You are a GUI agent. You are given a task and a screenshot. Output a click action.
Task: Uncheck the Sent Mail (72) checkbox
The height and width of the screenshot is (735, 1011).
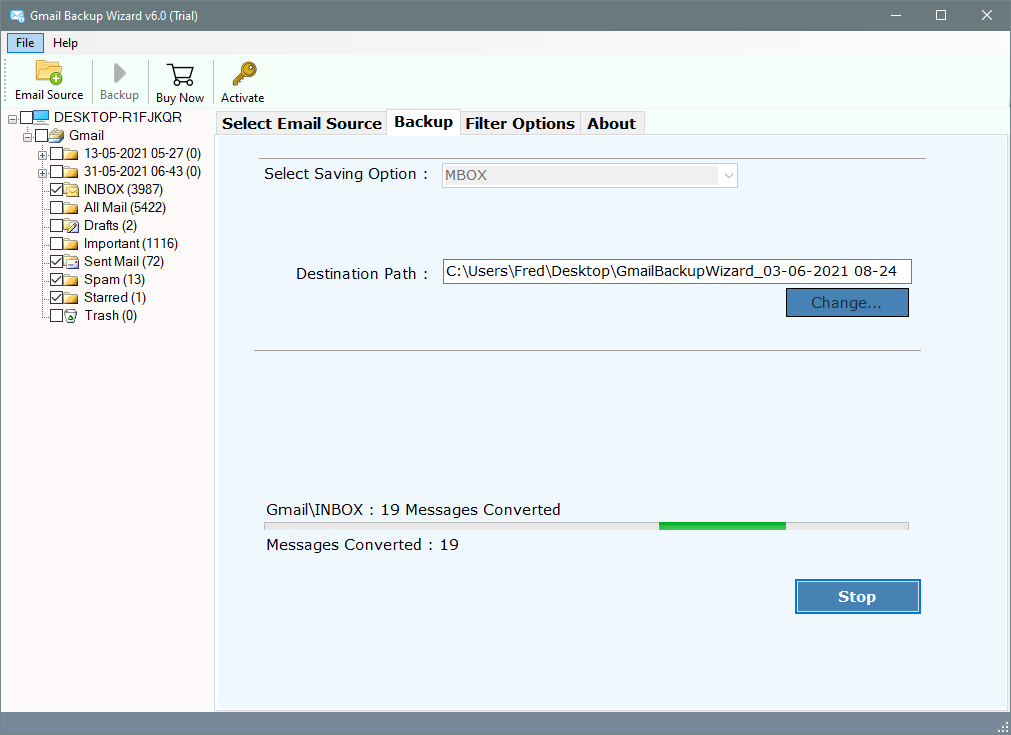pyautogui.click(x=56, y=262)
